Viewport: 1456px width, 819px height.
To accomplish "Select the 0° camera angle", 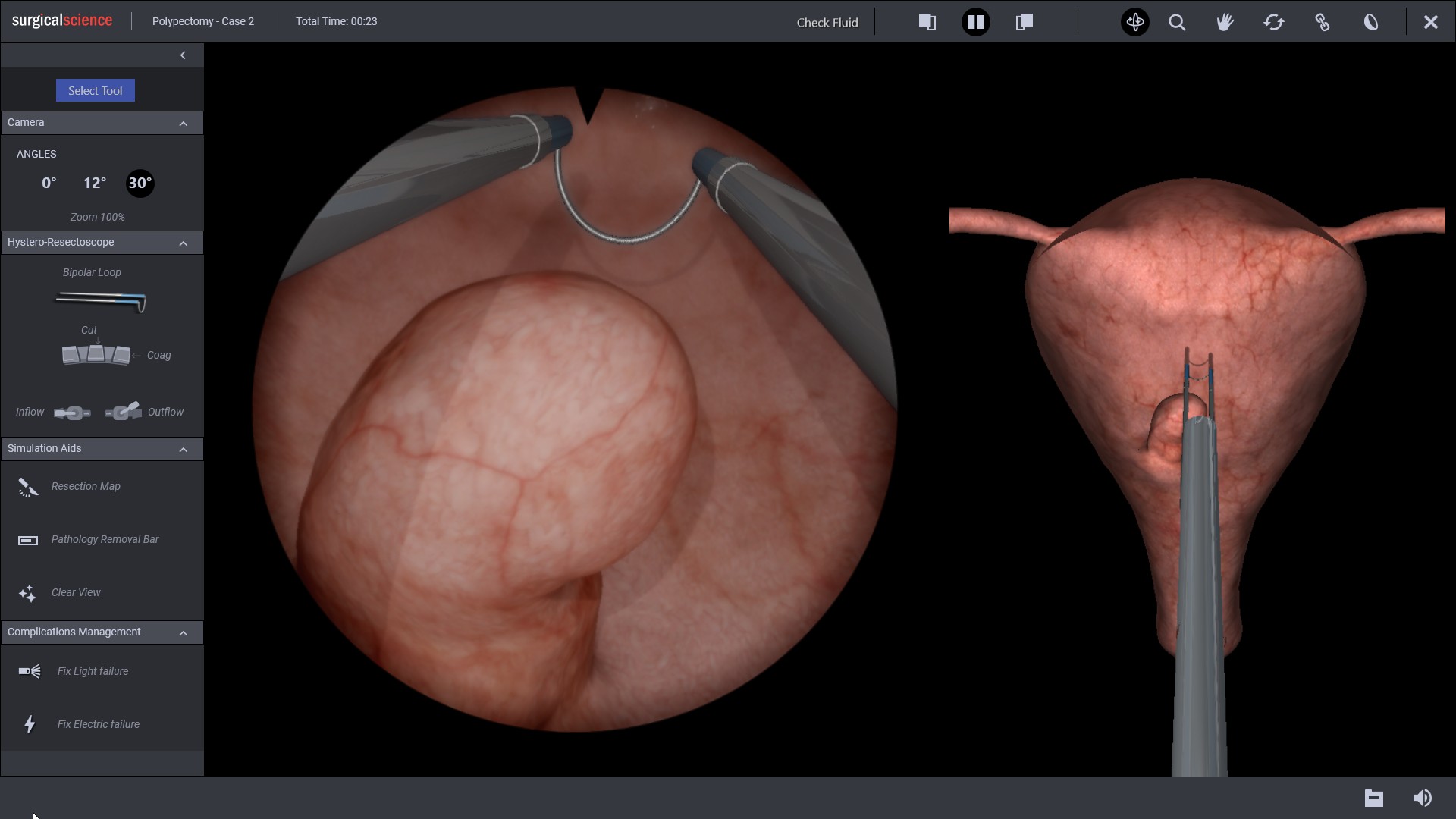I will coord(49,183).
